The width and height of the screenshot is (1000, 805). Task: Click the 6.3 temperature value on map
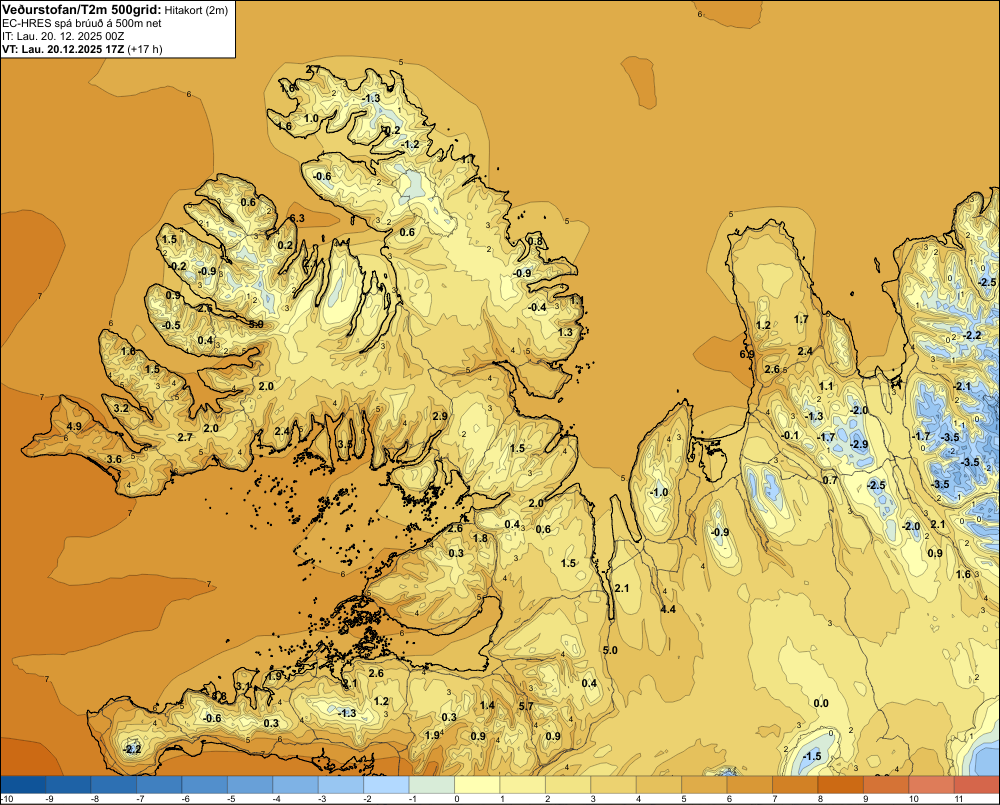(297, 218)
